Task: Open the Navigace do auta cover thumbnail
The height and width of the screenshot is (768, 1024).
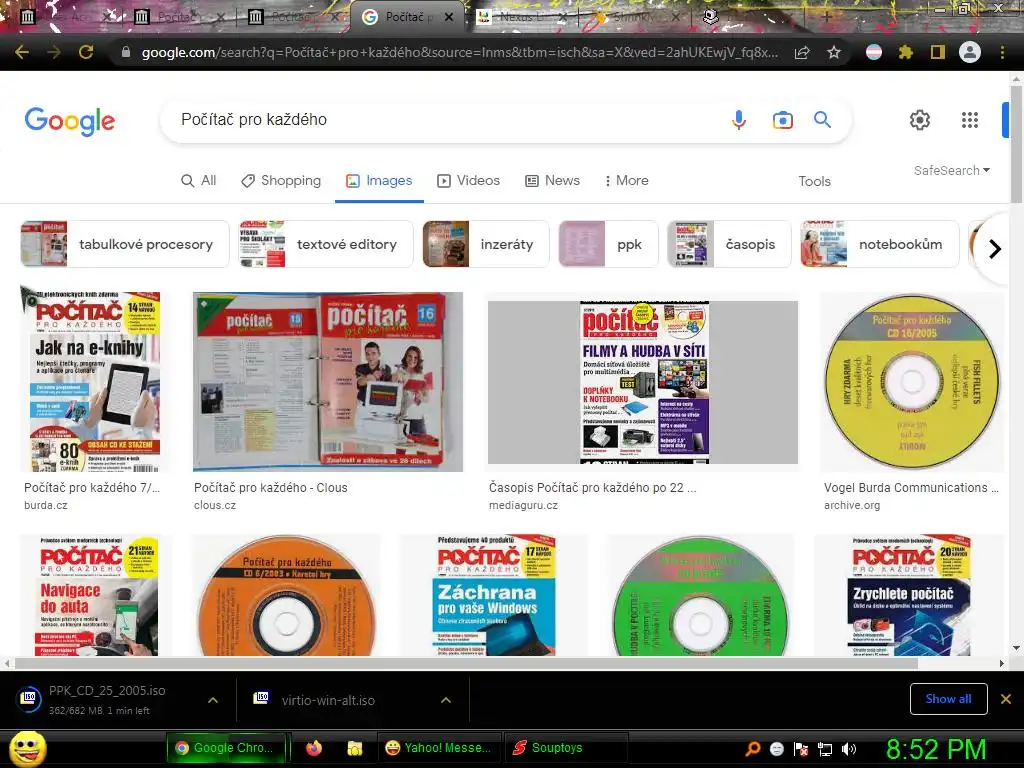Action: (x=97, y=595)
